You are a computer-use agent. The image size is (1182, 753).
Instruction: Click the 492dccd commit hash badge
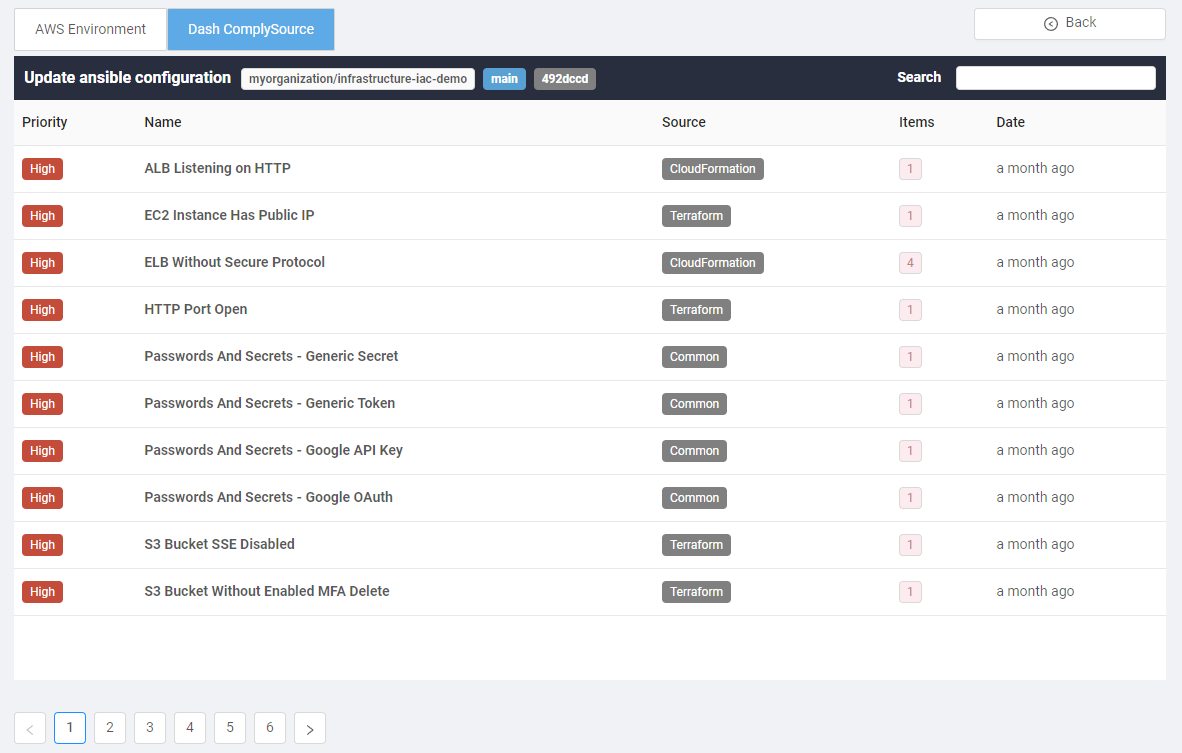pyautogui.click(x=565, y=79)
